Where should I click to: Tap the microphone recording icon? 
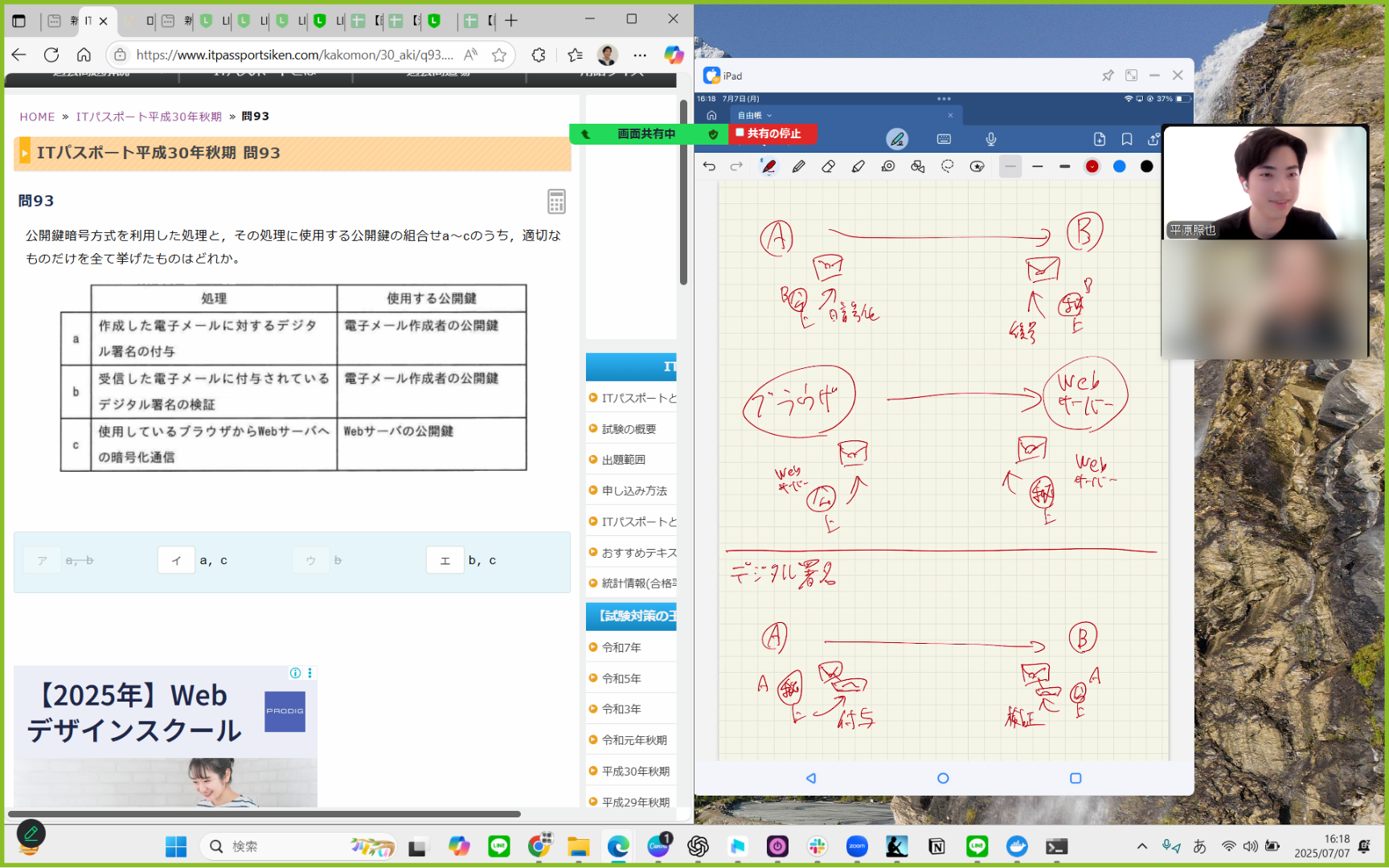(x=991, y=139)
